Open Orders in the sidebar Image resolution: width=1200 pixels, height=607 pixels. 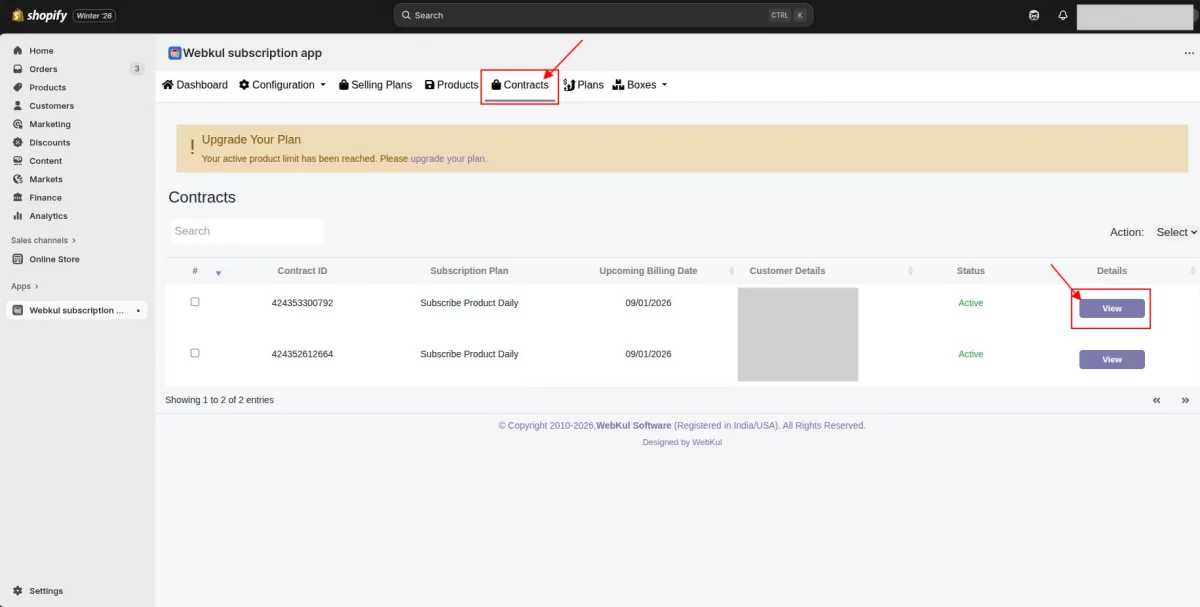pos(43,69)
